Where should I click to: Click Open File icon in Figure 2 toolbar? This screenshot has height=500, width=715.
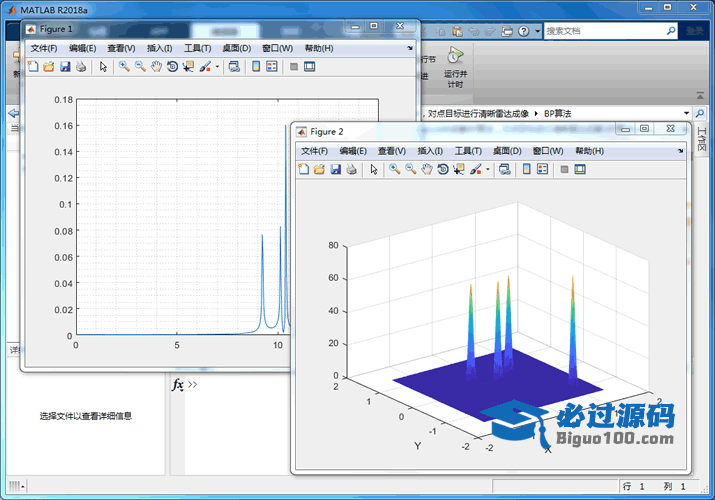click(x=320, y=169)
